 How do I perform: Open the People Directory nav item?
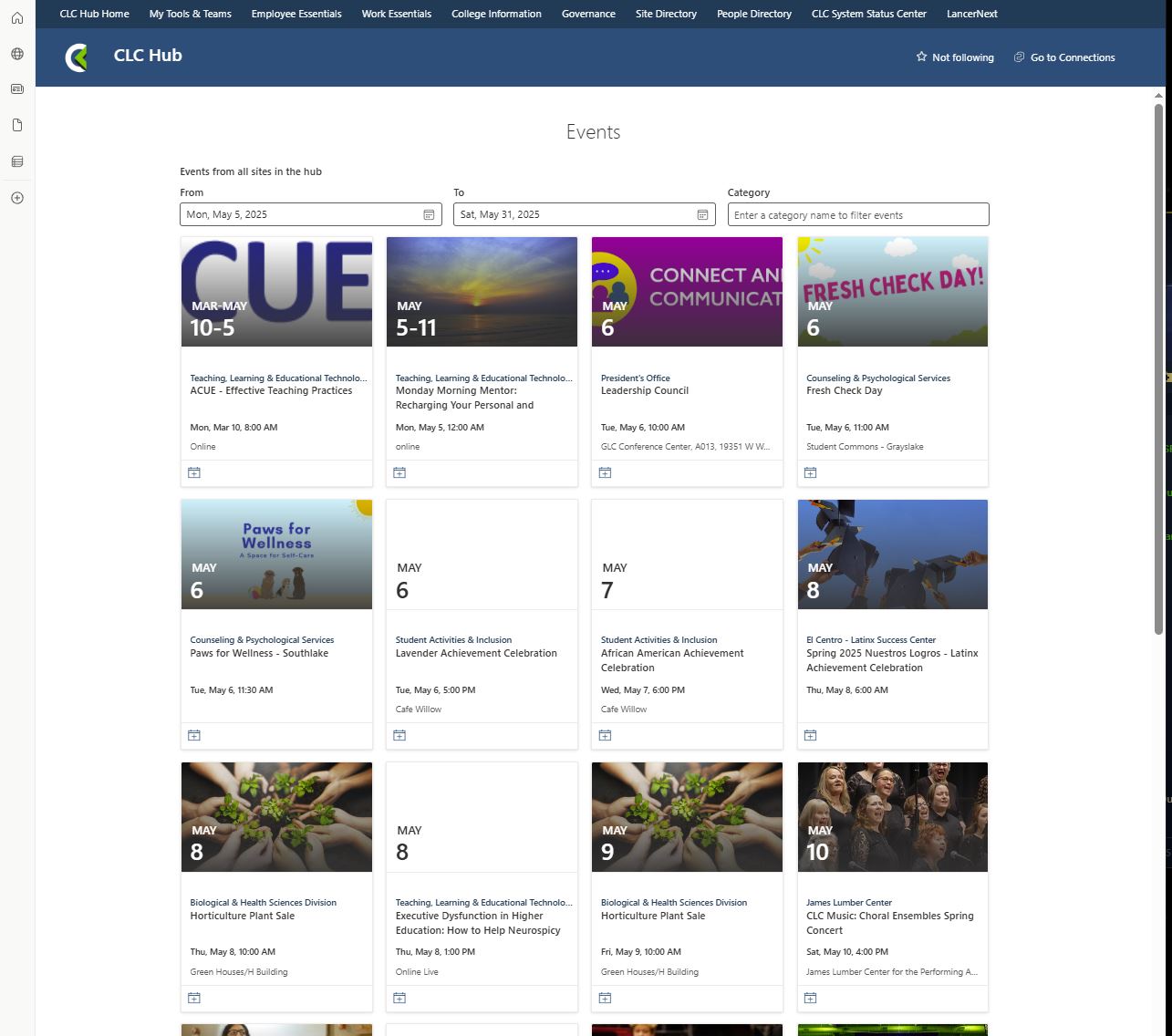753,14
